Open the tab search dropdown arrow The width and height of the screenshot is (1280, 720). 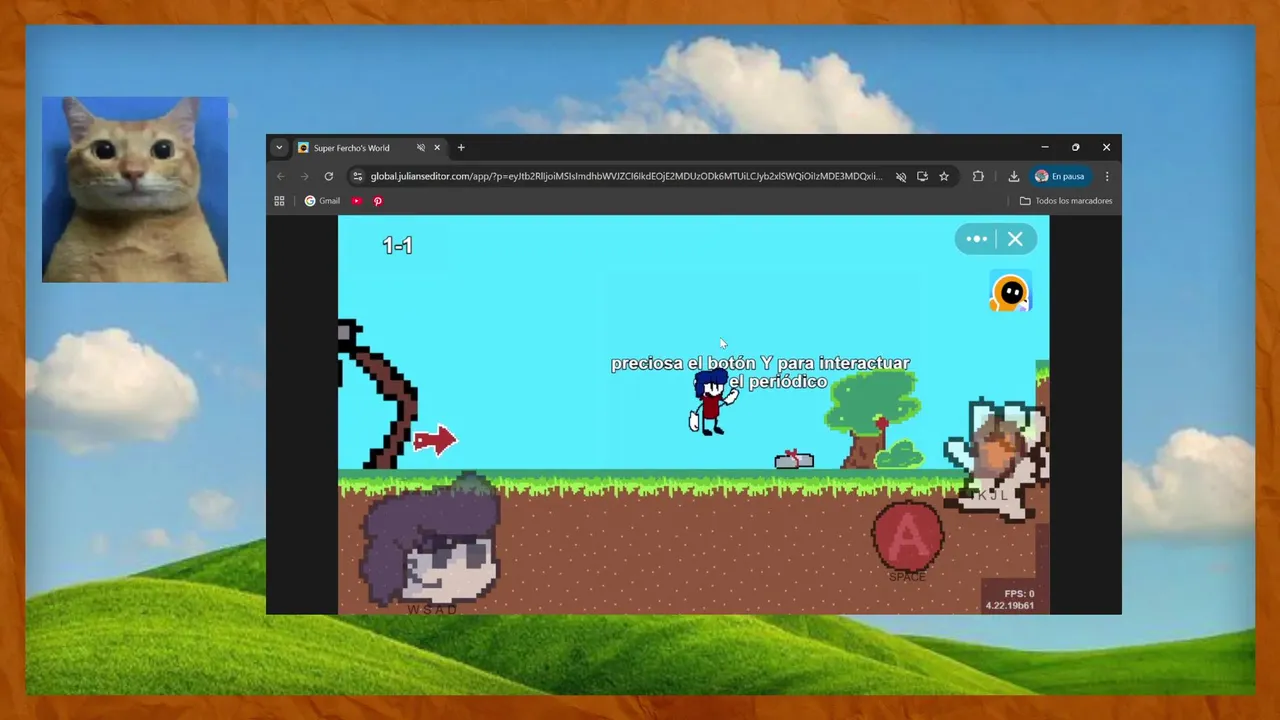click(279, 147)
